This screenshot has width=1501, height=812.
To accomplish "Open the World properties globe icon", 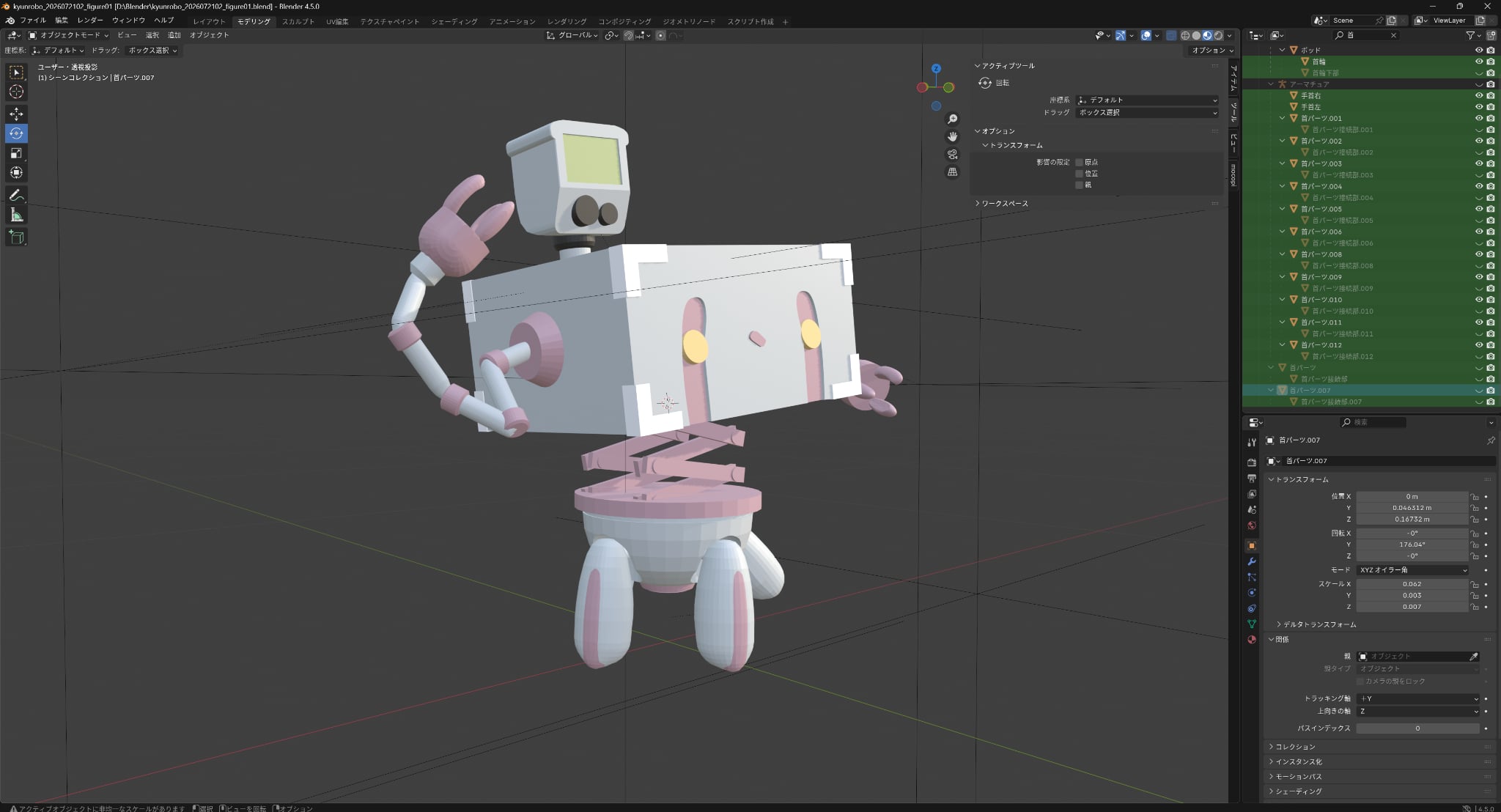I will (1252, 525).
